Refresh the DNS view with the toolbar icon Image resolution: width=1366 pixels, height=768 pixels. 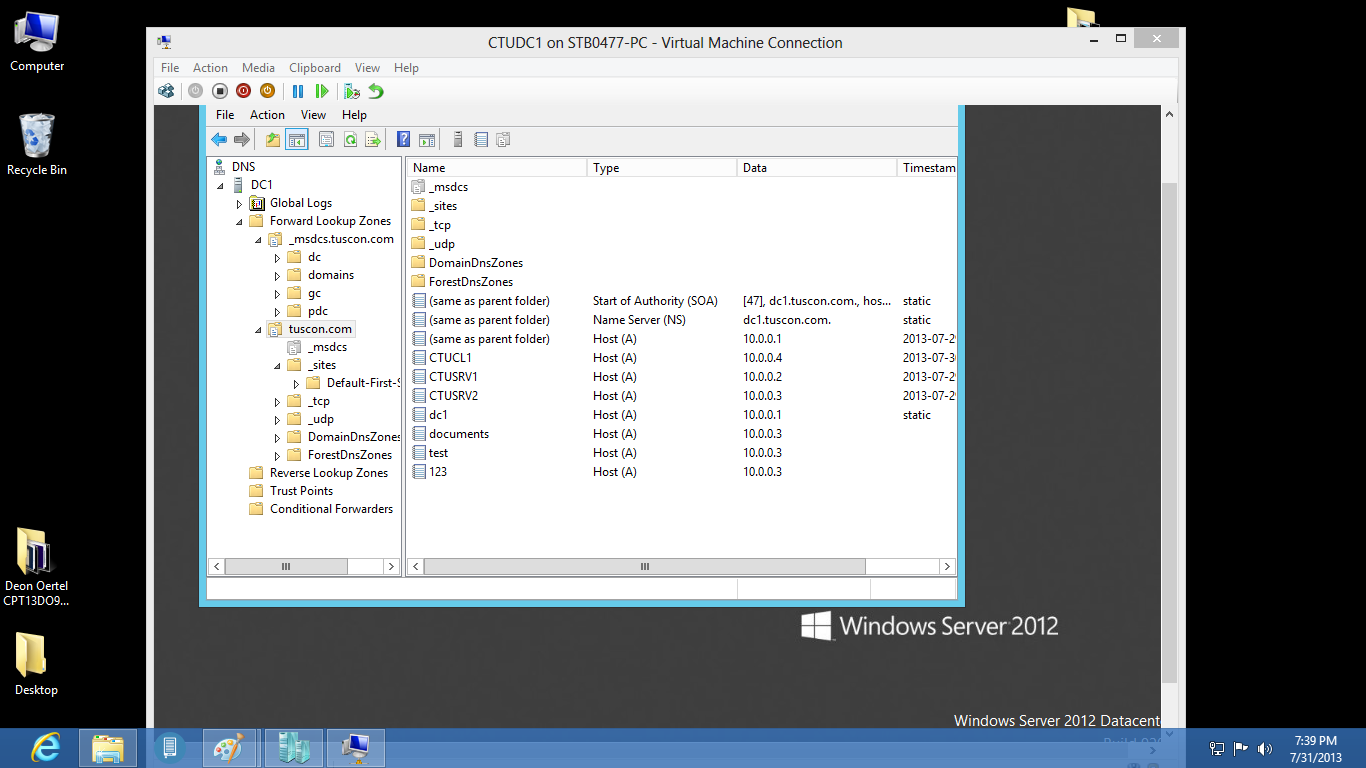[x=350, y=140]
